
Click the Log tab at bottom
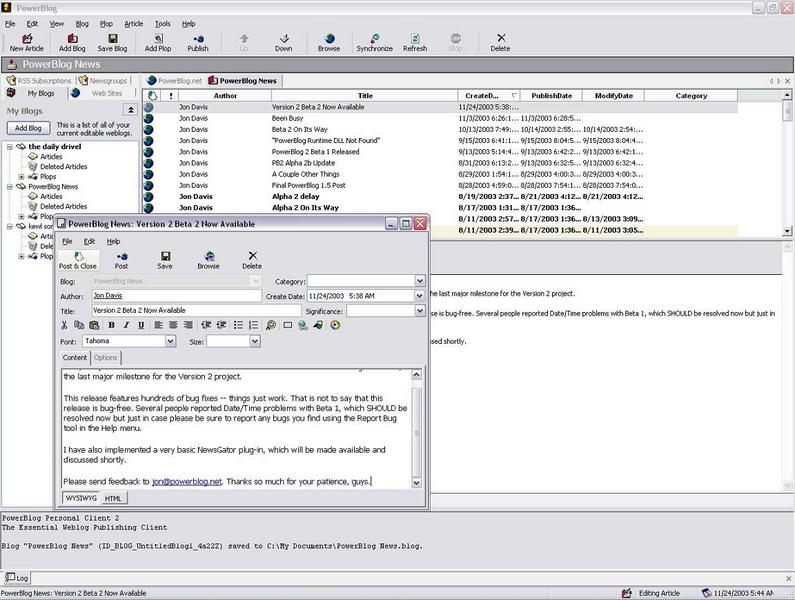click(17, 578)
